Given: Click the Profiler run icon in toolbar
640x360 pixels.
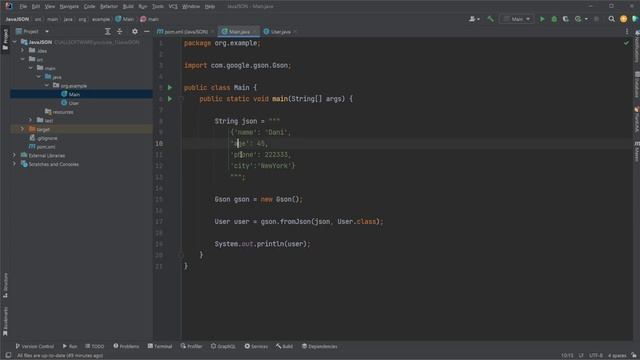Looking at the screenshot, I should (x=578, y=19).
